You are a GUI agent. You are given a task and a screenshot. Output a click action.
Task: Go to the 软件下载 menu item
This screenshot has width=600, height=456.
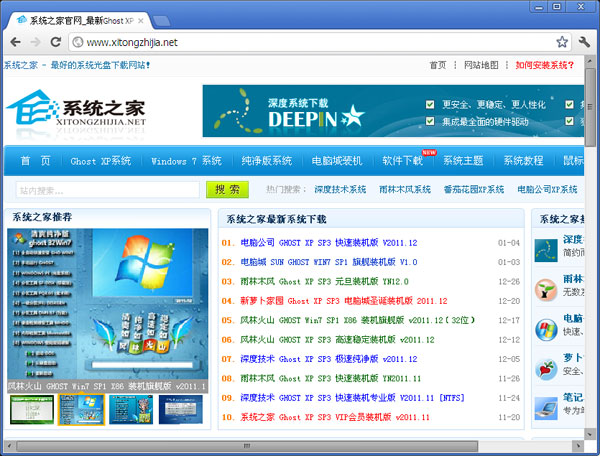tap(402, 161)
